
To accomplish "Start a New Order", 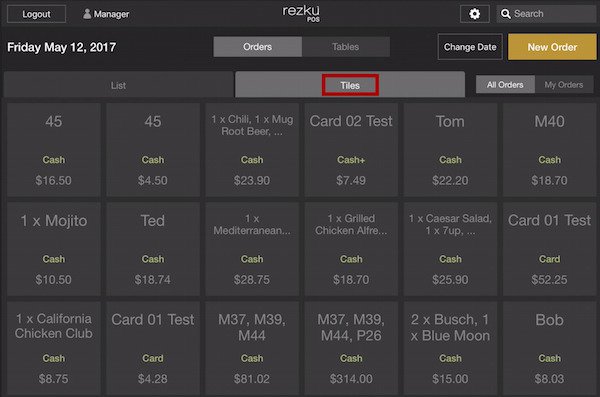I will 552,47.
